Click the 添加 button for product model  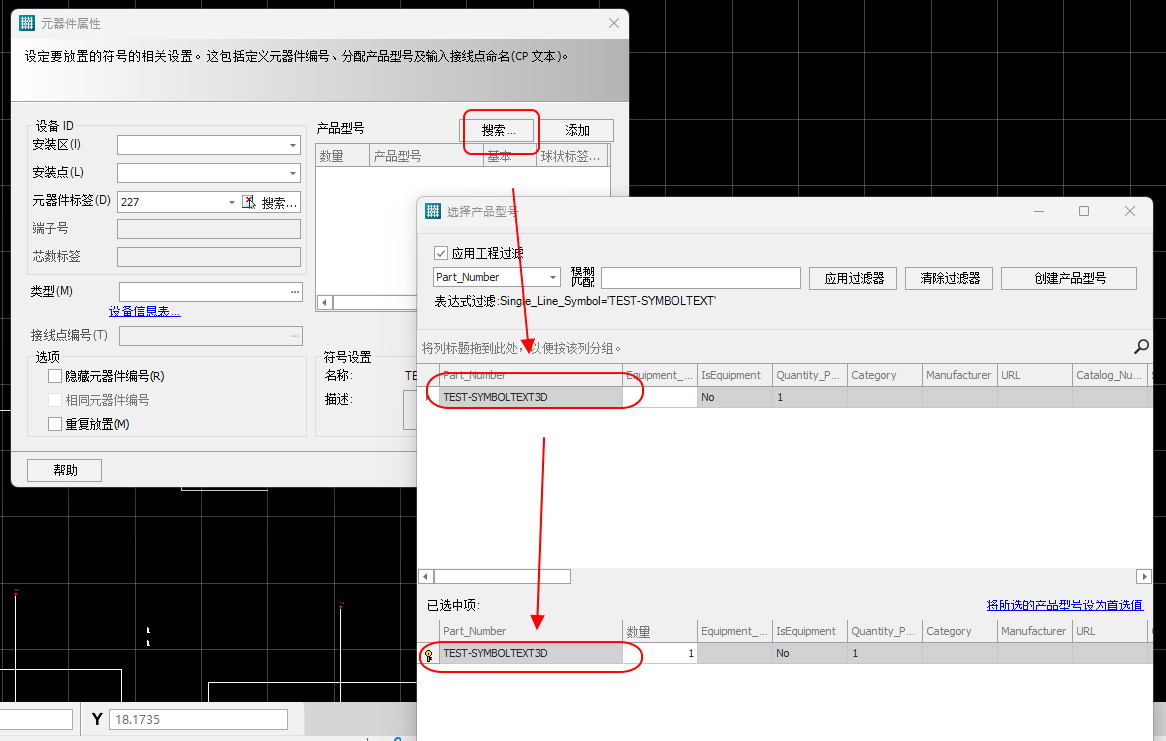pyautogui.click(x=577, y=130)
